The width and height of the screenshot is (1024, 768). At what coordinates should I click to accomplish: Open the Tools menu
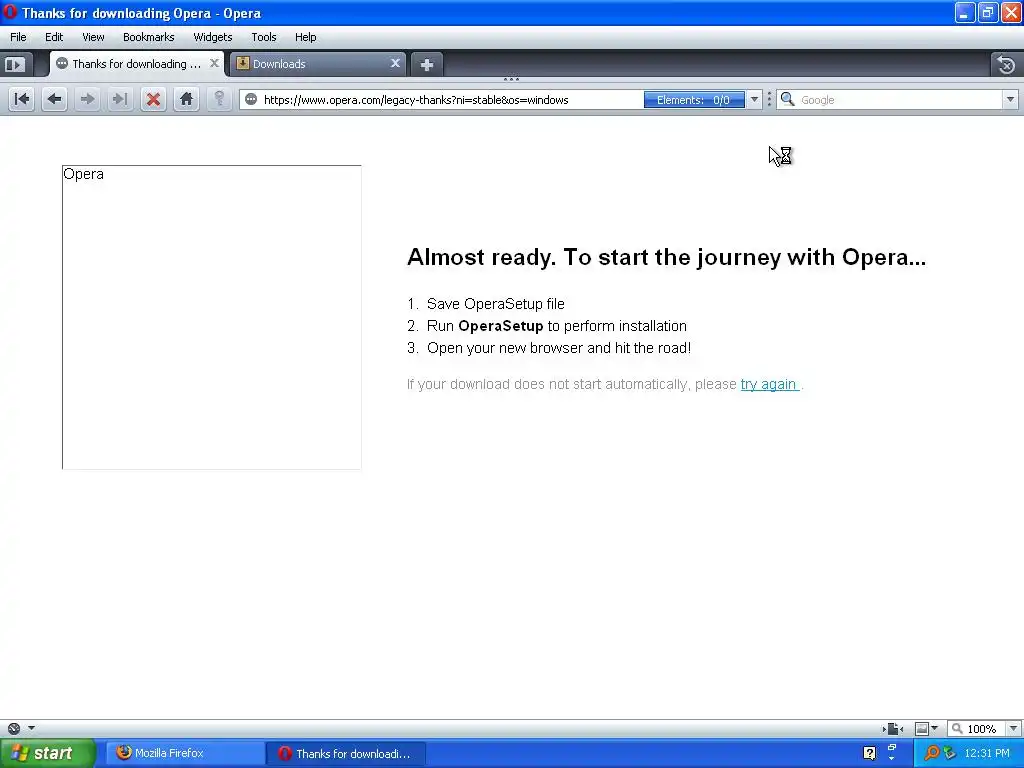point(264,37)
